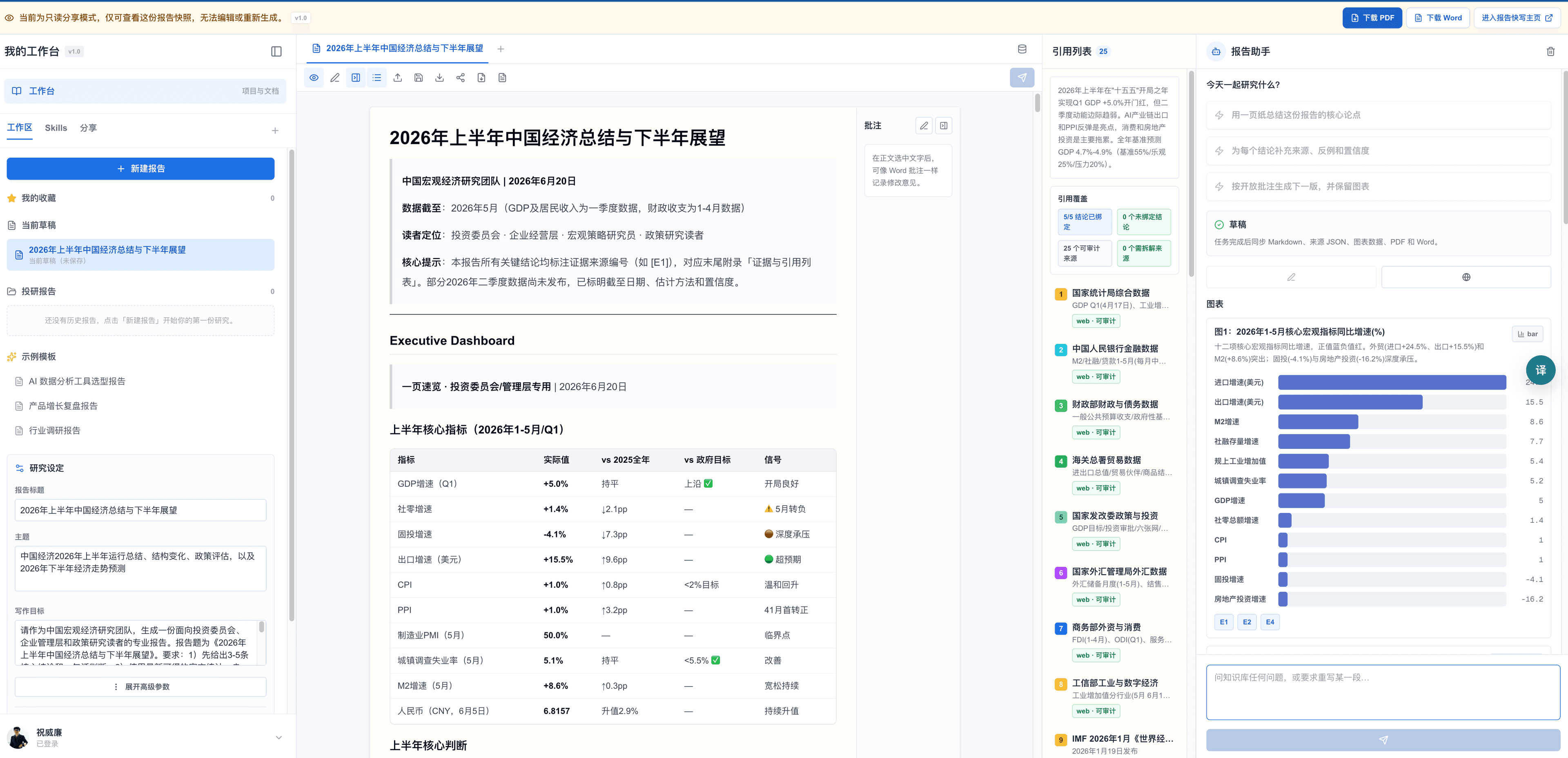Click the E1 evidence tag under chart
The width and height of the screenshot is (1568, 758).
pos(1223,622)
